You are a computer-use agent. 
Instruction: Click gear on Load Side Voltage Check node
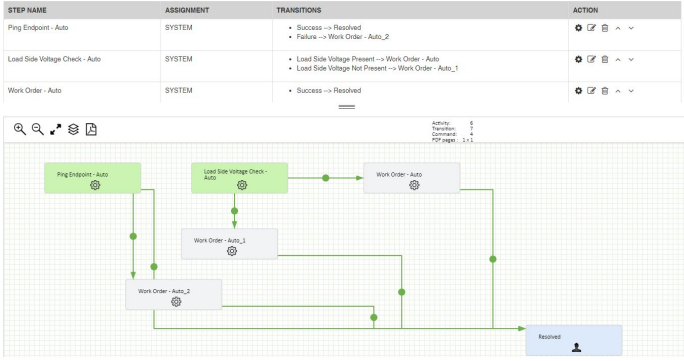(x=242, y=185)
